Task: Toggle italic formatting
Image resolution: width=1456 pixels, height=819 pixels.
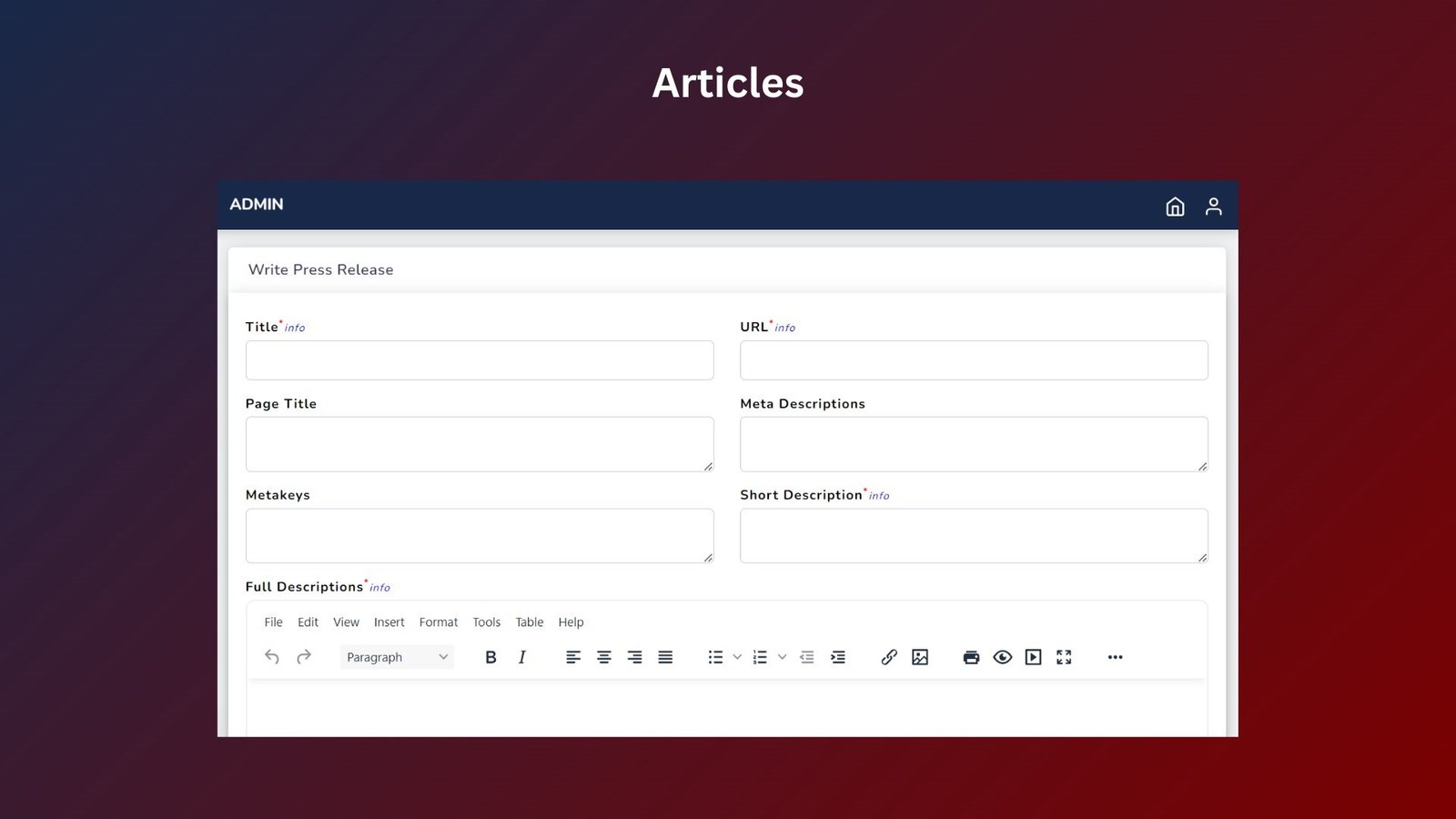Action: pyautogui.click(x=521, y=657)
